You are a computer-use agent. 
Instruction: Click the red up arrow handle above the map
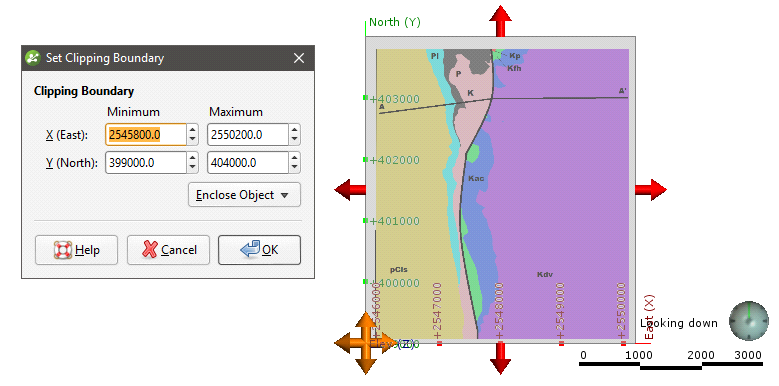[500, 20]
